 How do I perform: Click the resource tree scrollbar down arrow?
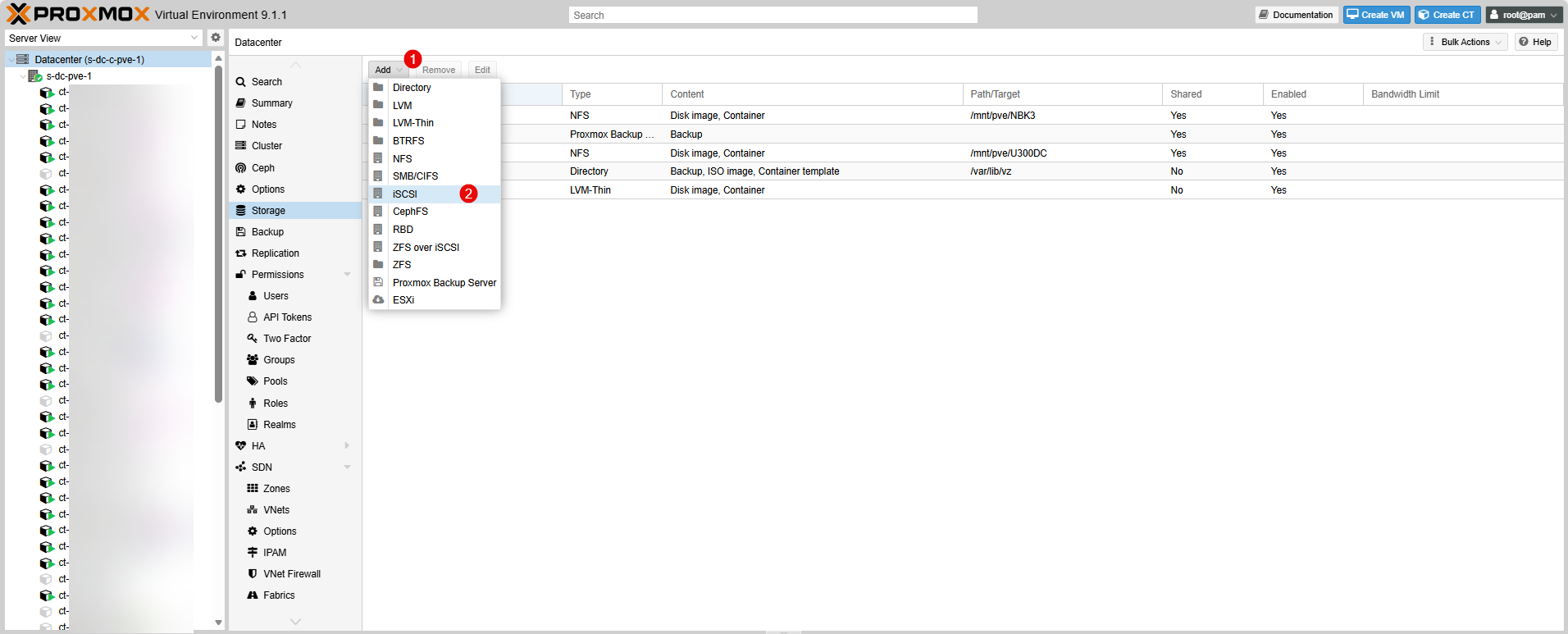pos(218,623)
